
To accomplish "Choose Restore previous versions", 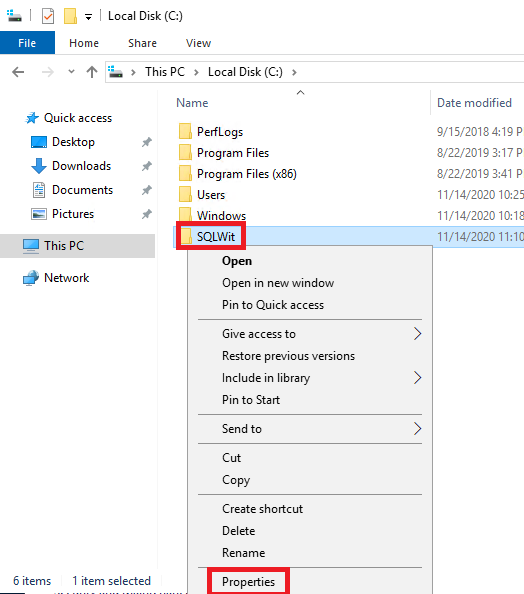I will [x=288, y=356].
